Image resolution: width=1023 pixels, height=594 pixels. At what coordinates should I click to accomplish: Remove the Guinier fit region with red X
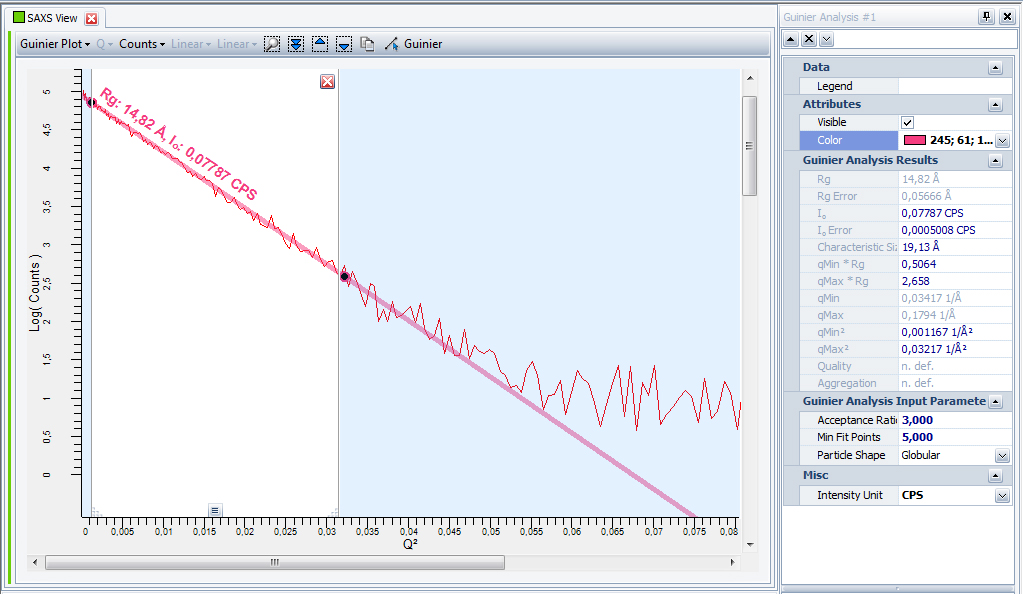click(x=327, y=81)
